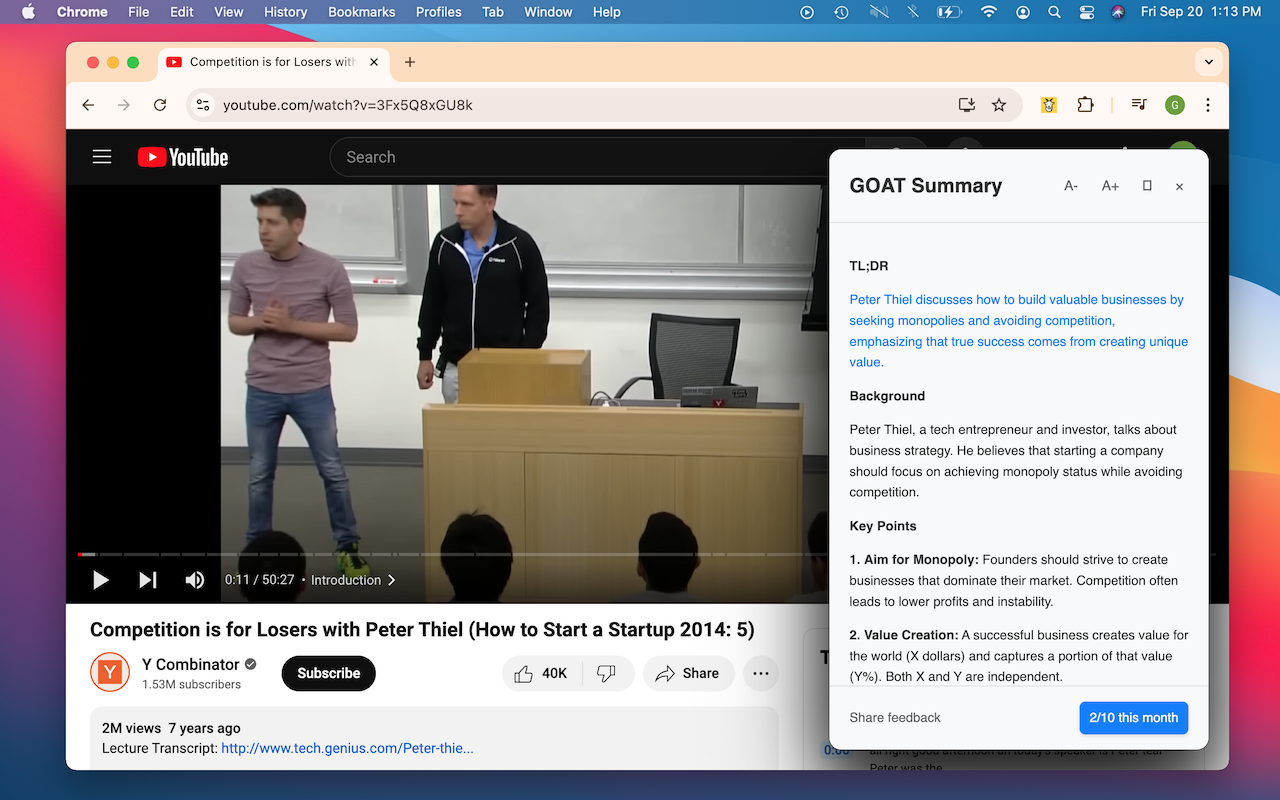Image resolution: width=1280 pixels, height=800 pixels.
Task: Open the View menu
Action: coord(229,12)
